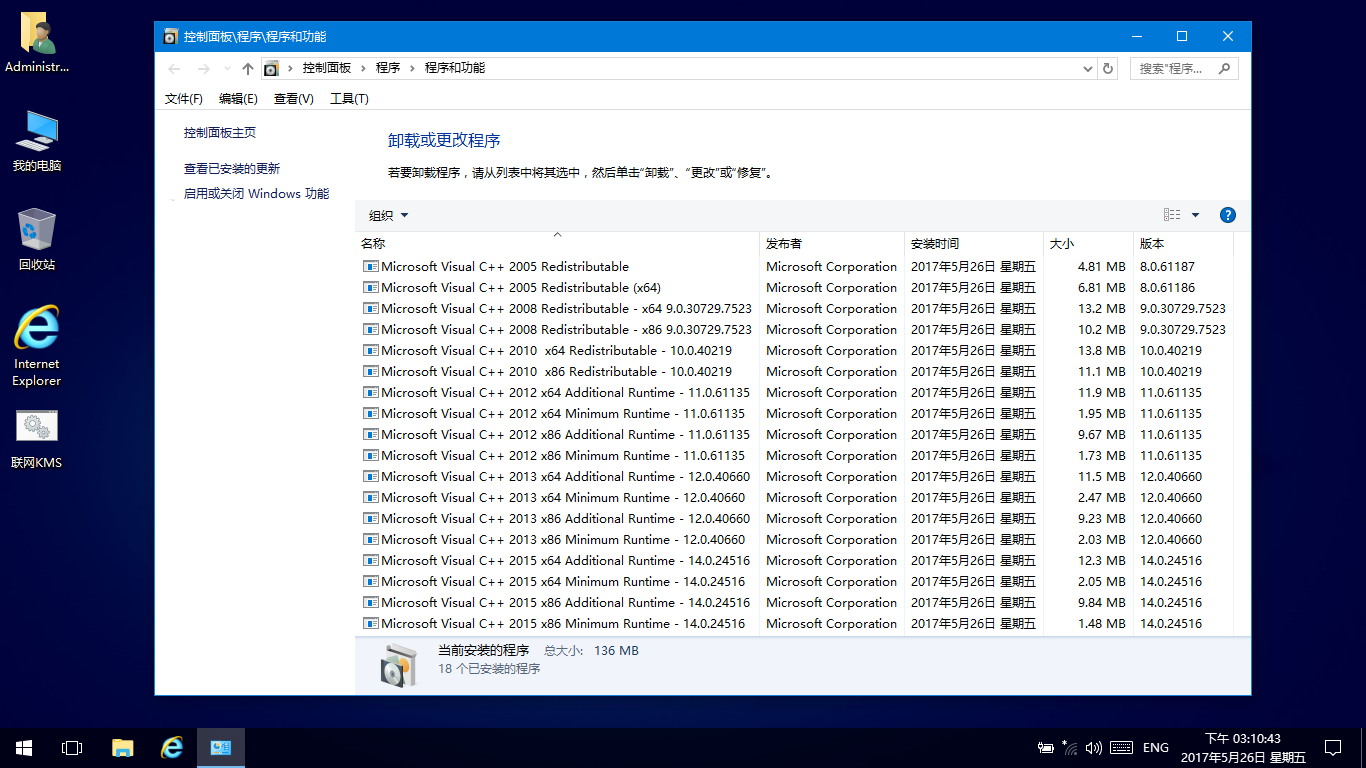Open the recent locations dropdown arrow

pos(228,68)
